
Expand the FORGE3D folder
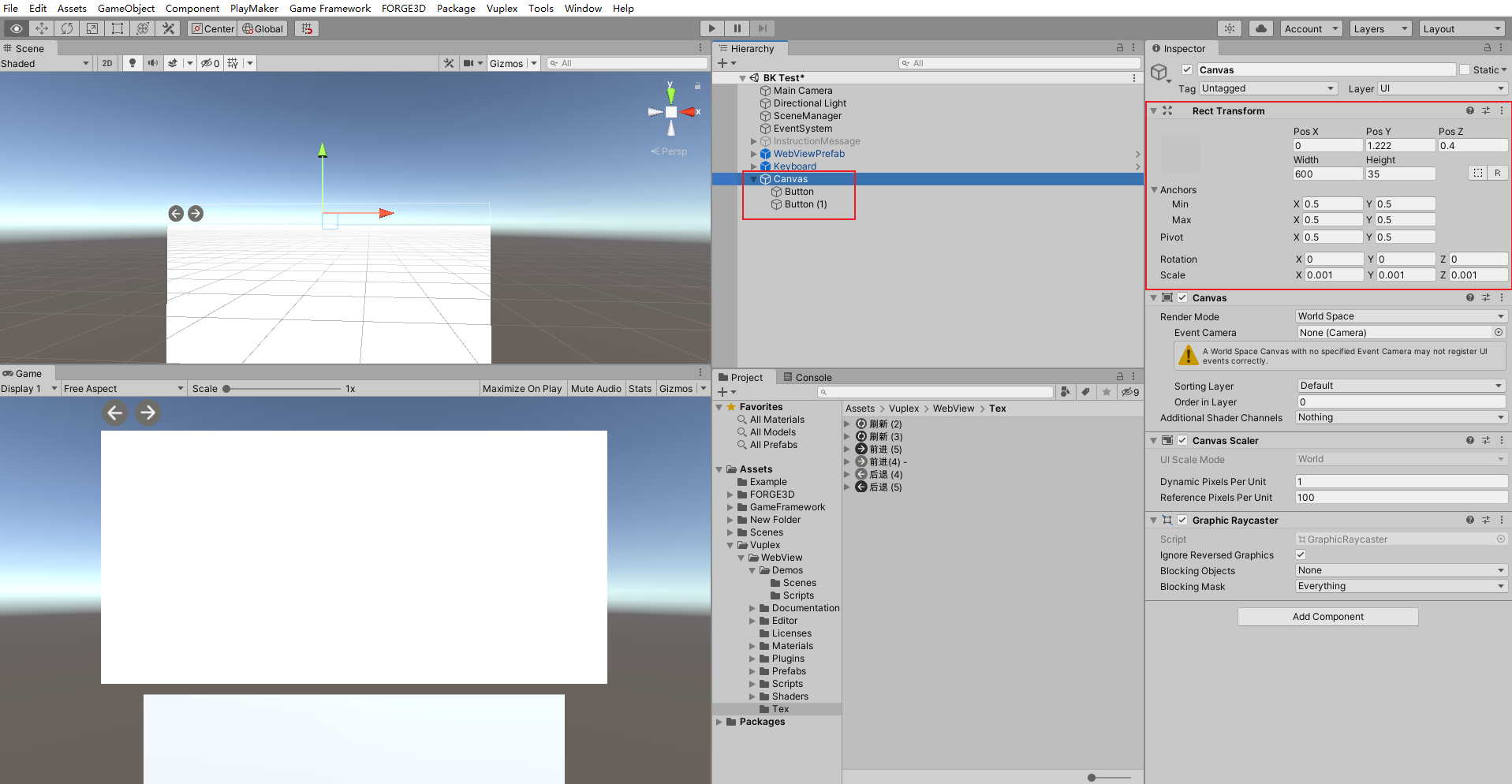[730, 495]
